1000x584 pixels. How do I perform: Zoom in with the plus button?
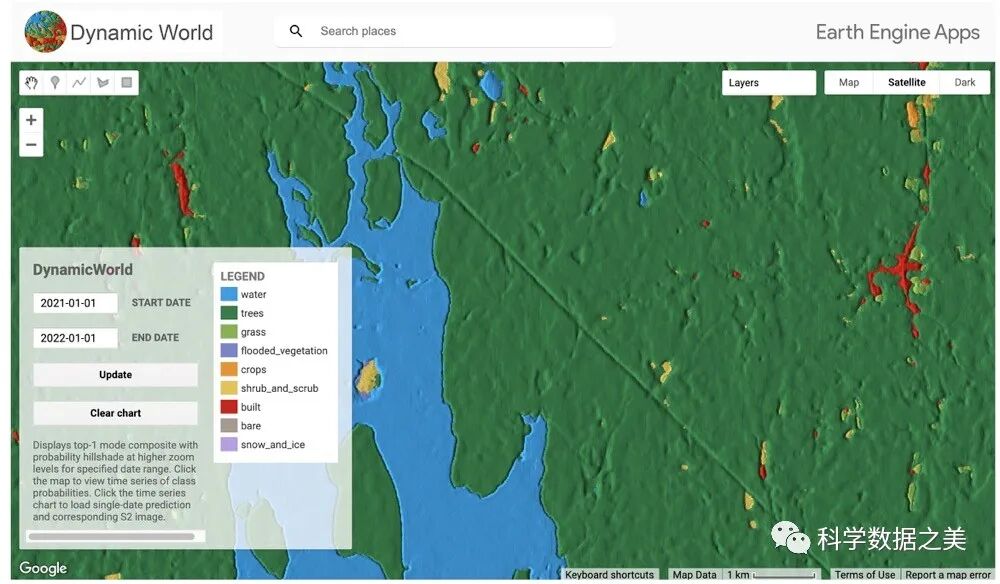[x=32, y=120]
